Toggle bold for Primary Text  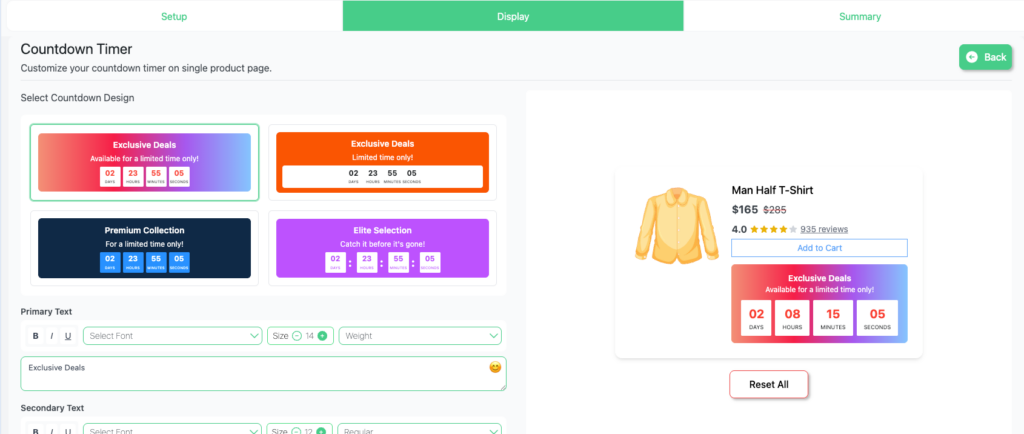[36, 336]
